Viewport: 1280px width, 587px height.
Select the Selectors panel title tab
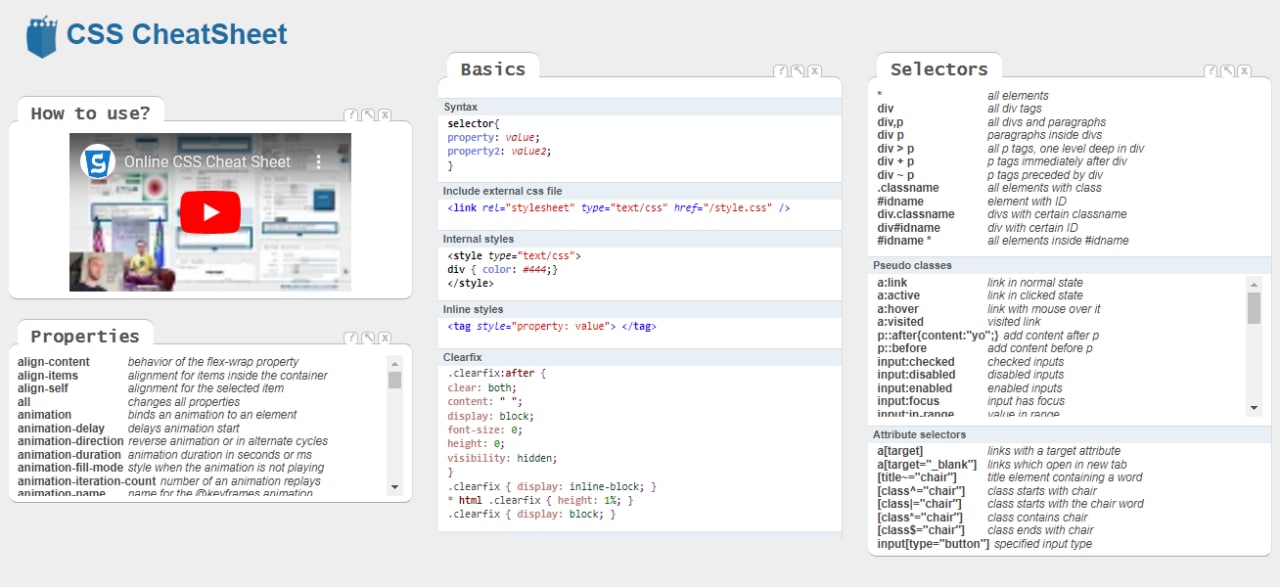tap(939, 69)
